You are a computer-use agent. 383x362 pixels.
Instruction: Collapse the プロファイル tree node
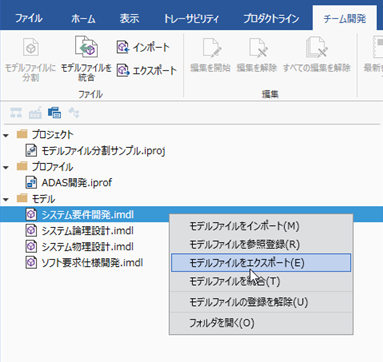click(x=6, y=167)
